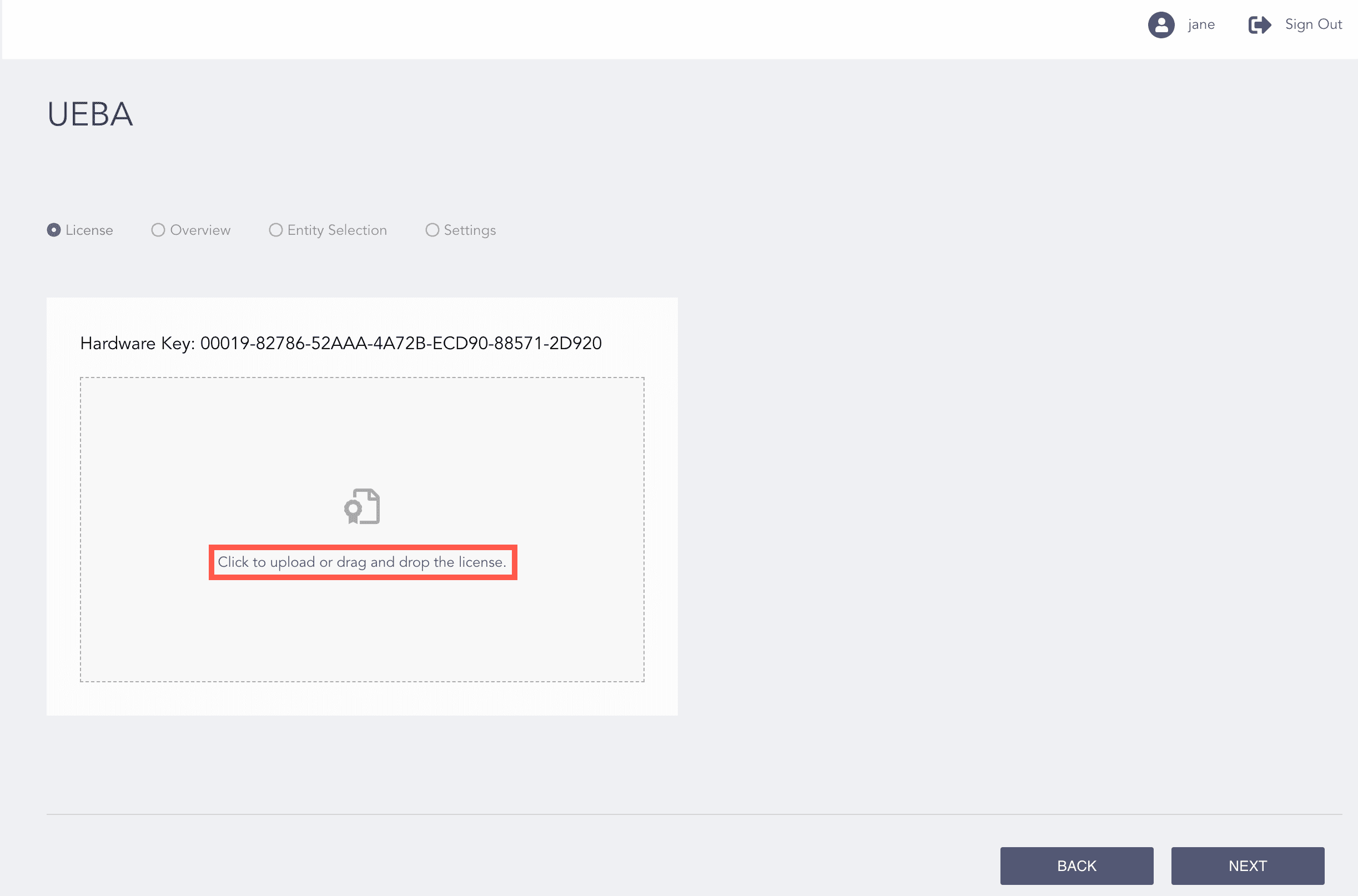Click the license document icon in the upload area
The width and height of the screenshot is (1358, 896).
click(361, 506)
